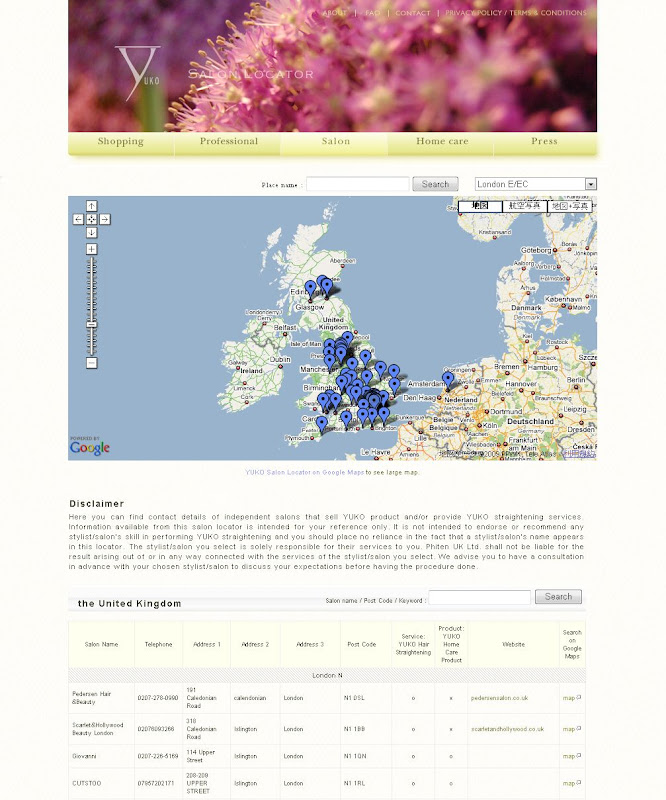Screen dimensions: 666x800
Task: Switch map to 航空写真 satellite view
Action: click(x=525, y=206)
